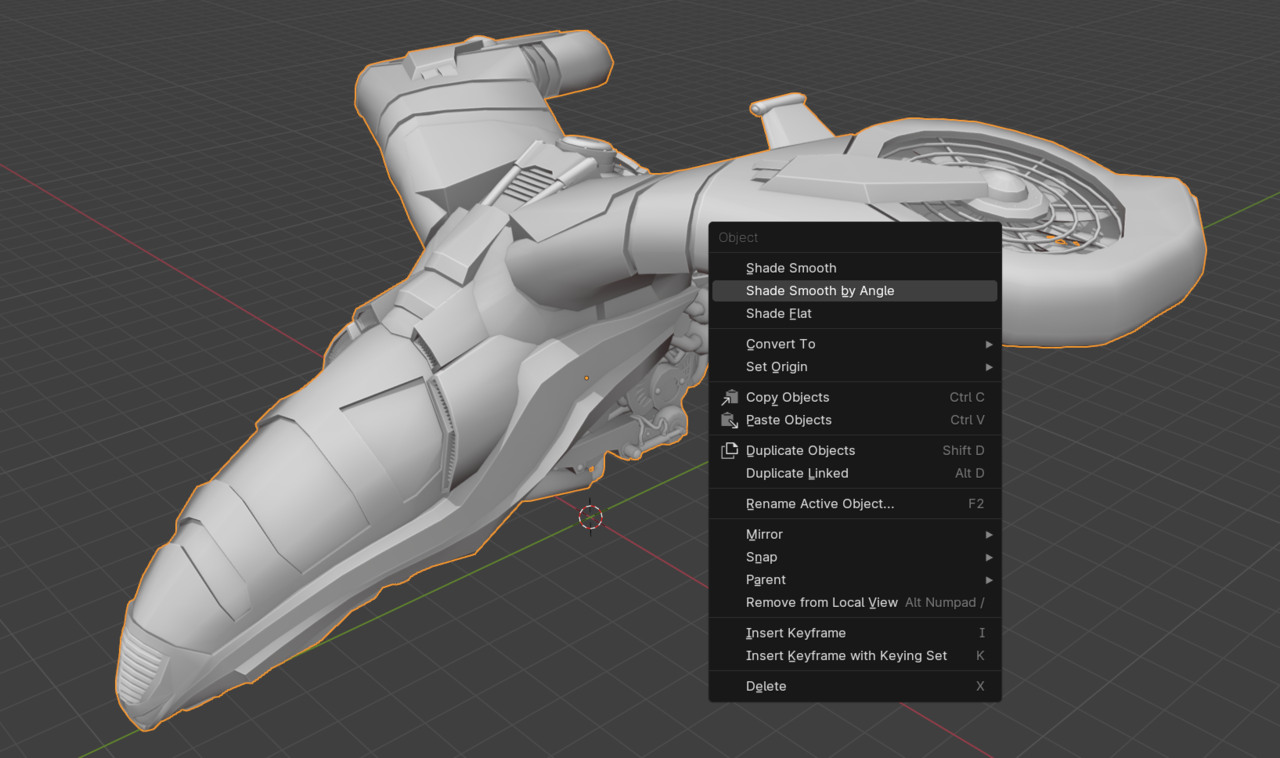1280x758 pixels.
Task: Open the Snap submenu
Action: coord(854,557)
